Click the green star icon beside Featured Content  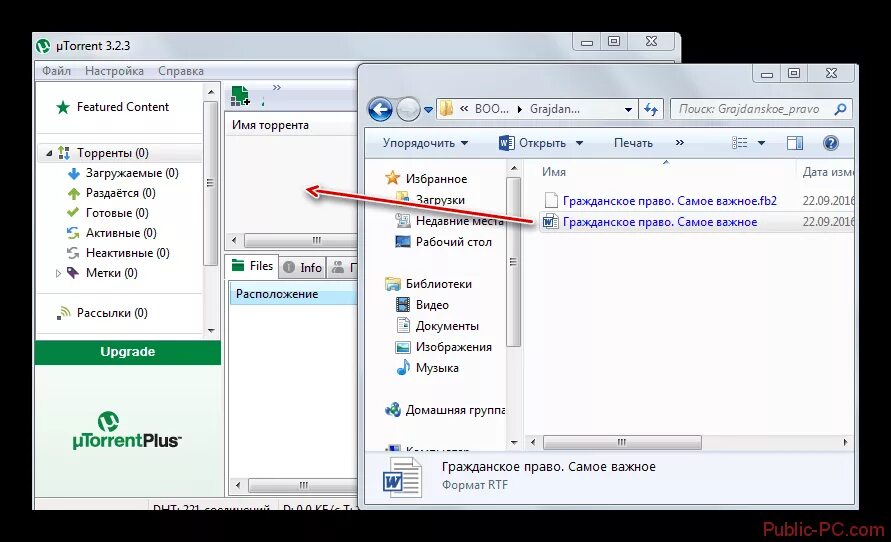(63, 107)
